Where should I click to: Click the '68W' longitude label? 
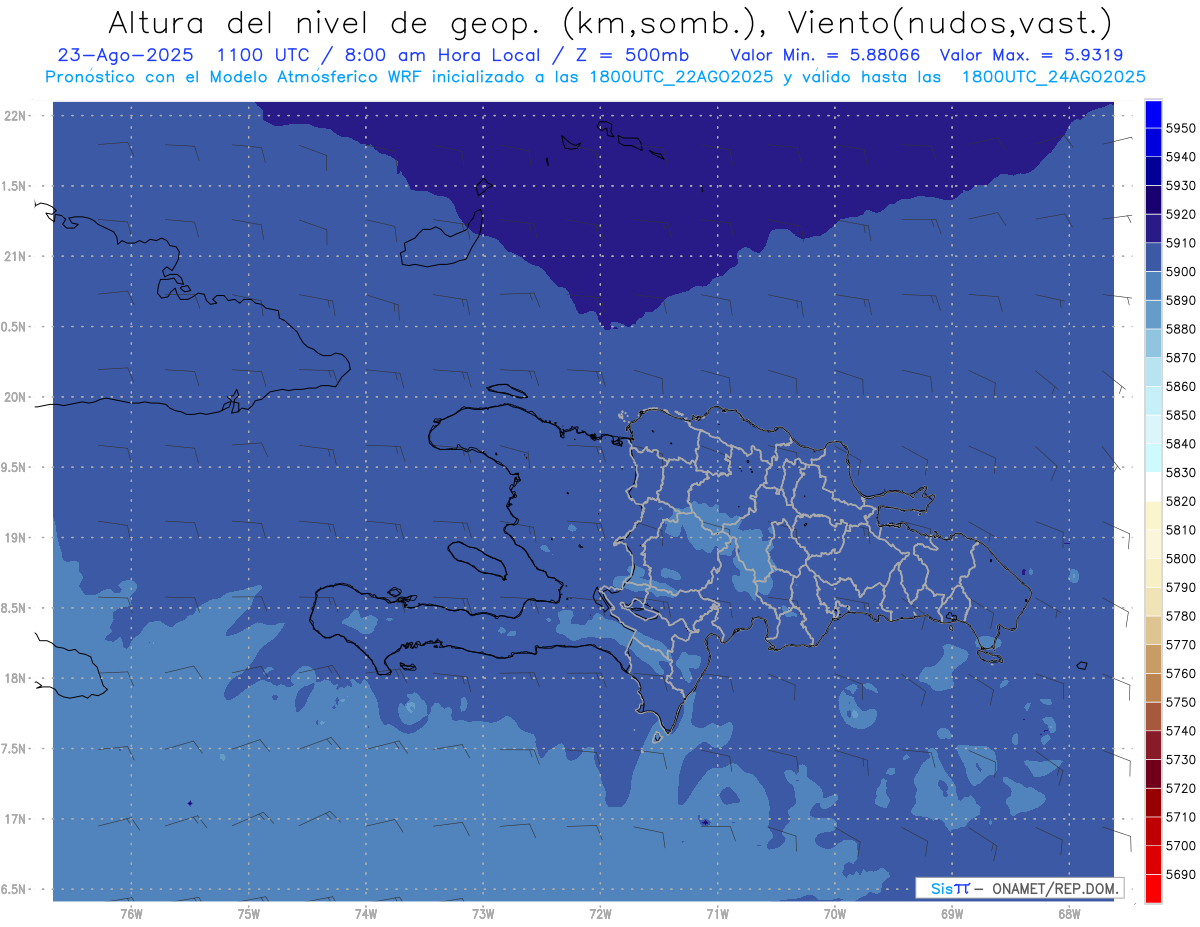[x=1069, y=913]
